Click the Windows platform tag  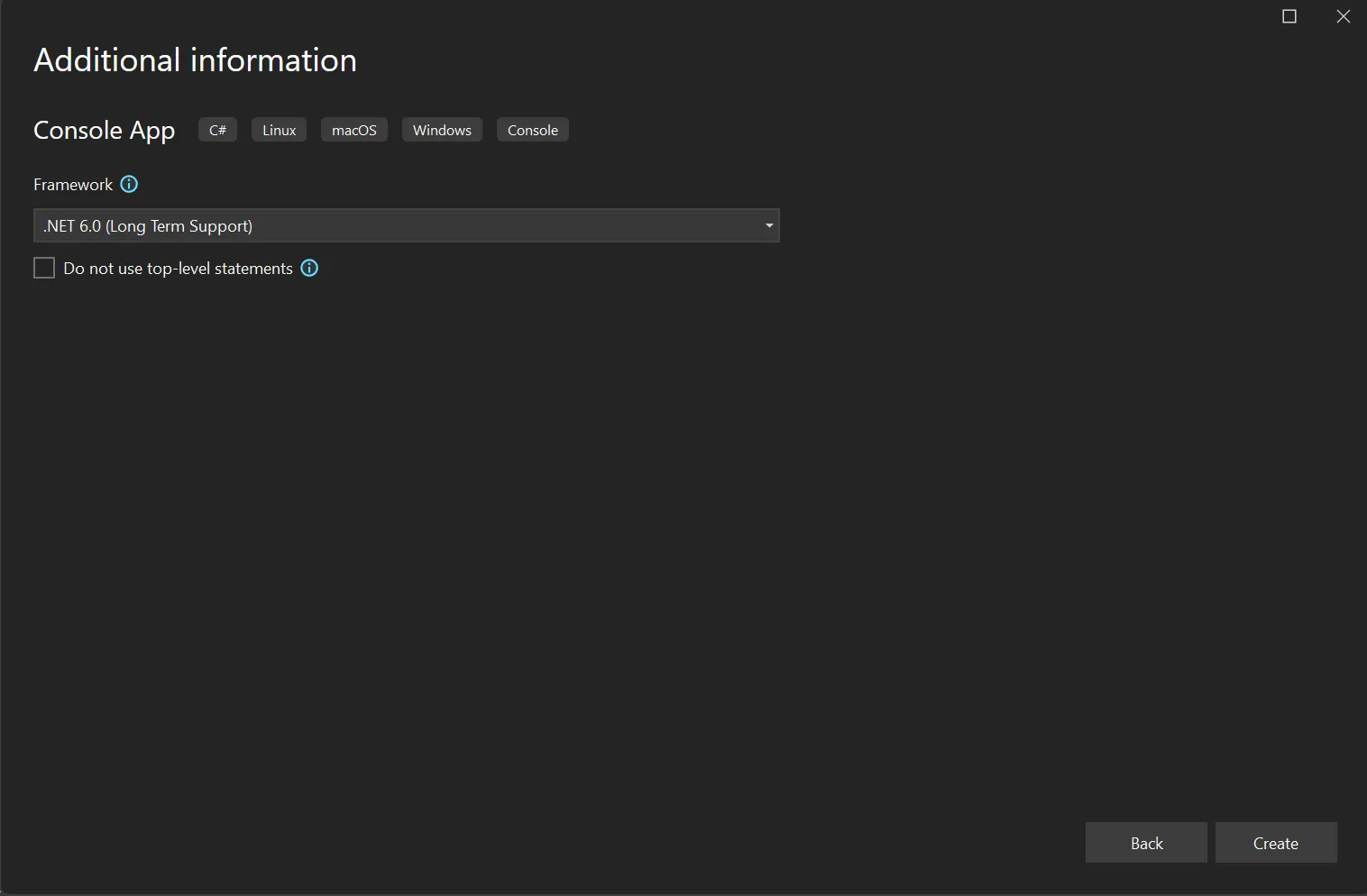point(442,130)
